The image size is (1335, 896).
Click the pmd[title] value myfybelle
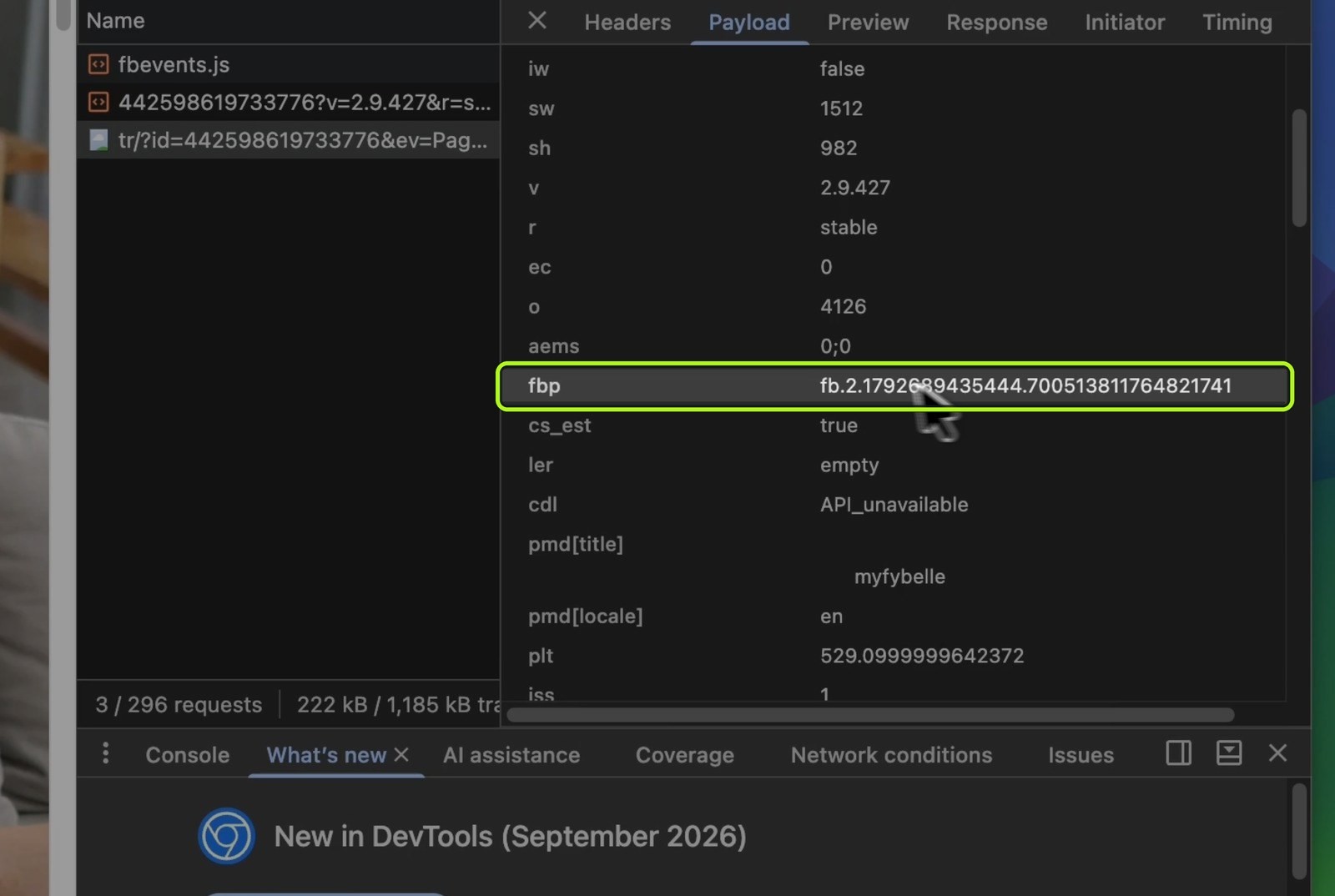click(x=899, y=576)
